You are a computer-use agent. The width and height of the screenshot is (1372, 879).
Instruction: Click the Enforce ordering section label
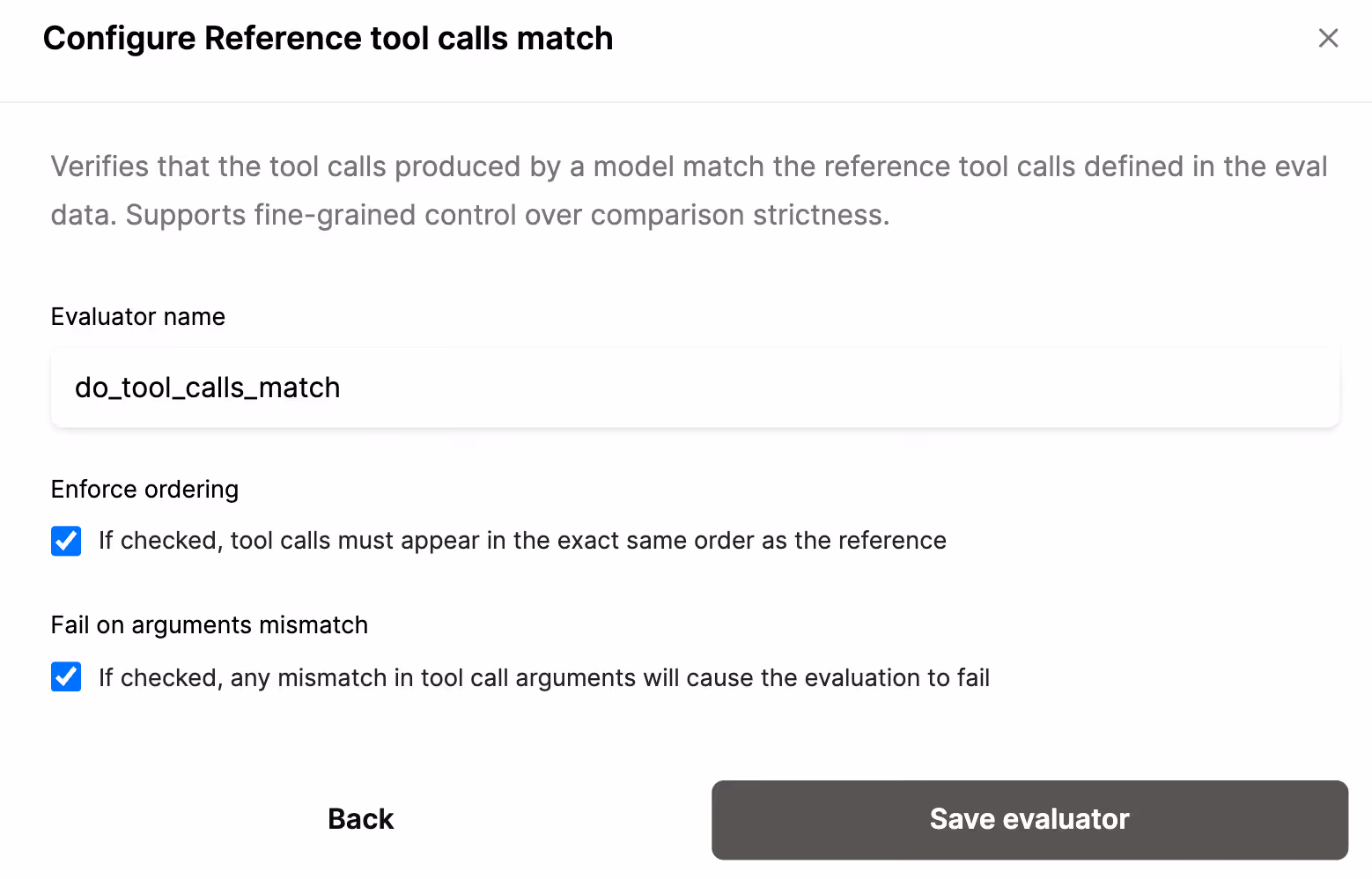pos(144,490)
